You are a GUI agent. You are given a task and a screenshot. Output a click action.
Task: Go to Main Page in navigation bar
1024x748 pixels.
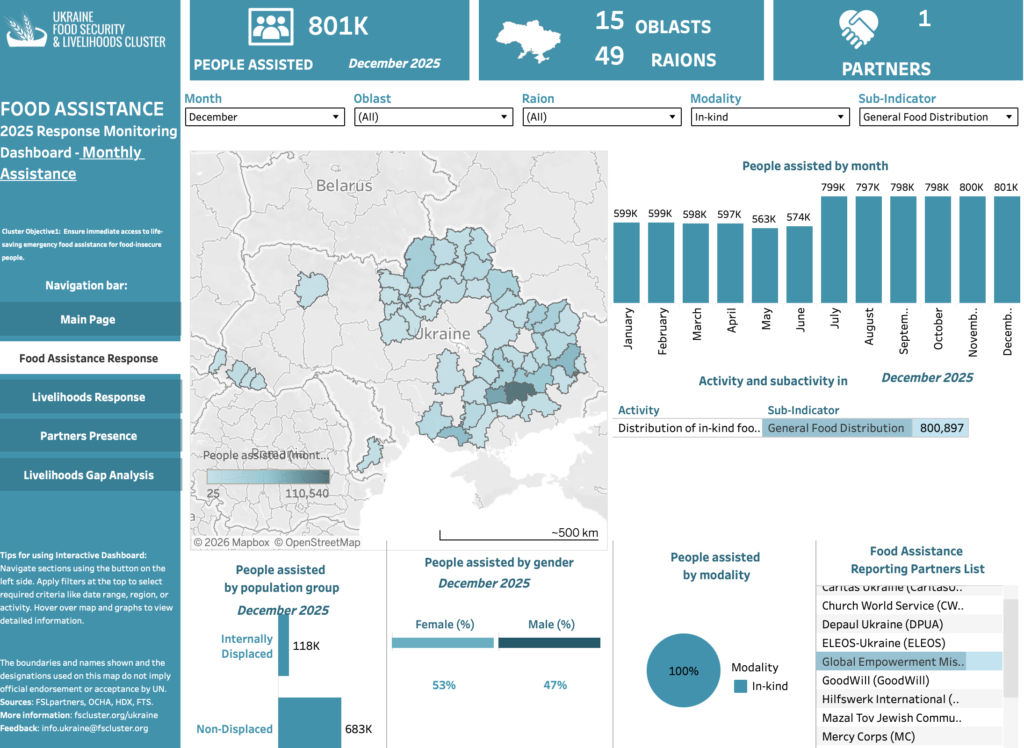point(90,320)
